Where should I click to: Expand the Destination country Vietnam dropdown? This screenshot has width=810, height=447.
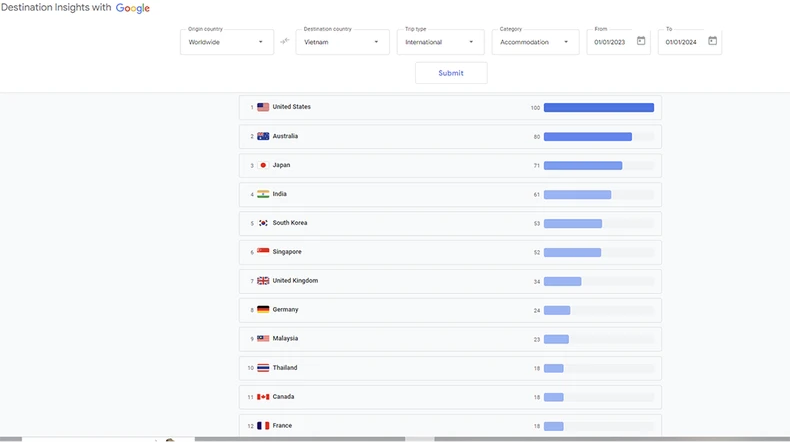coord(342,42)
